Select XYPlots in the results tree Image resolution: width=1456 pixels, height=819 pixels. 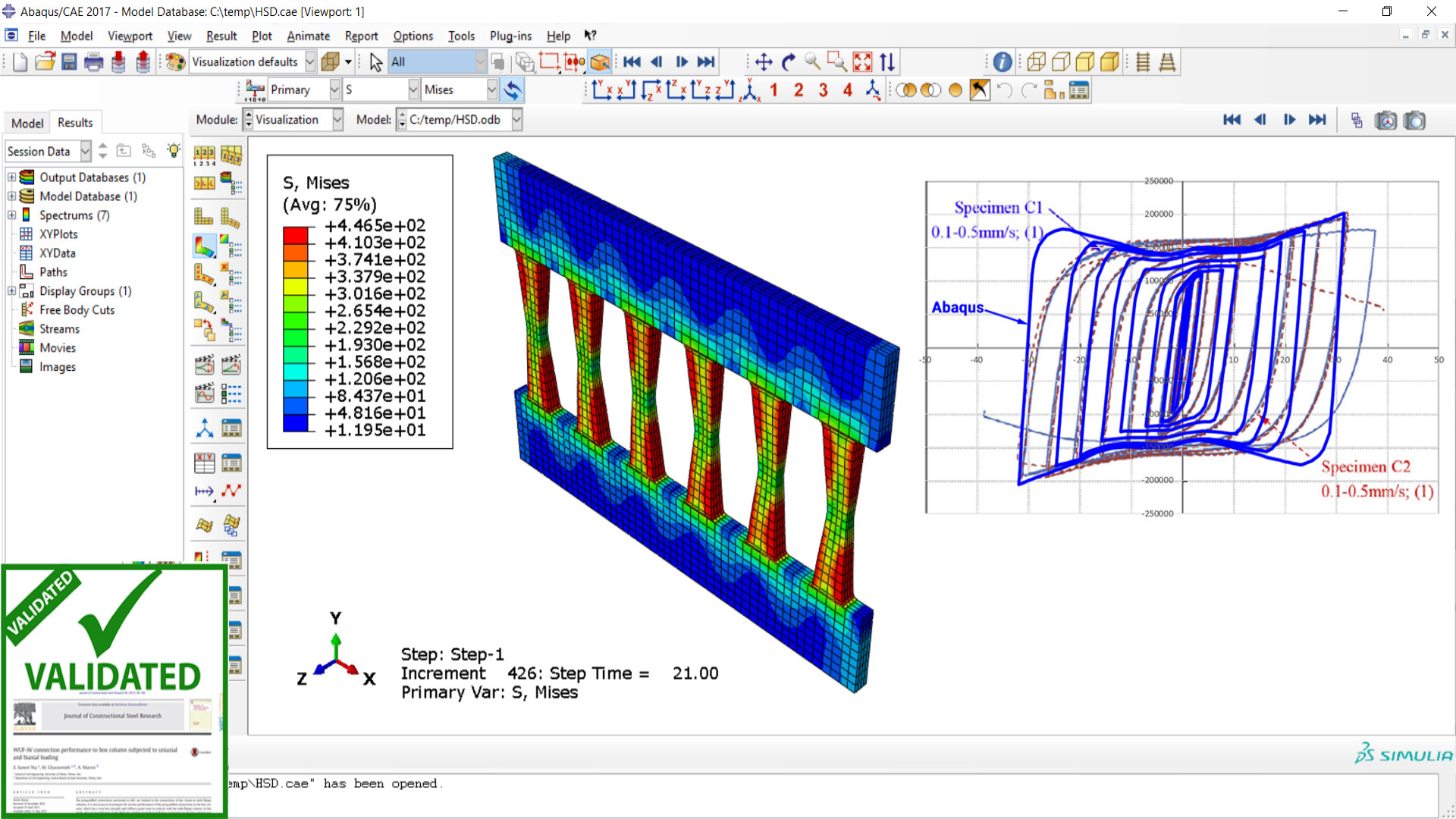58,234
